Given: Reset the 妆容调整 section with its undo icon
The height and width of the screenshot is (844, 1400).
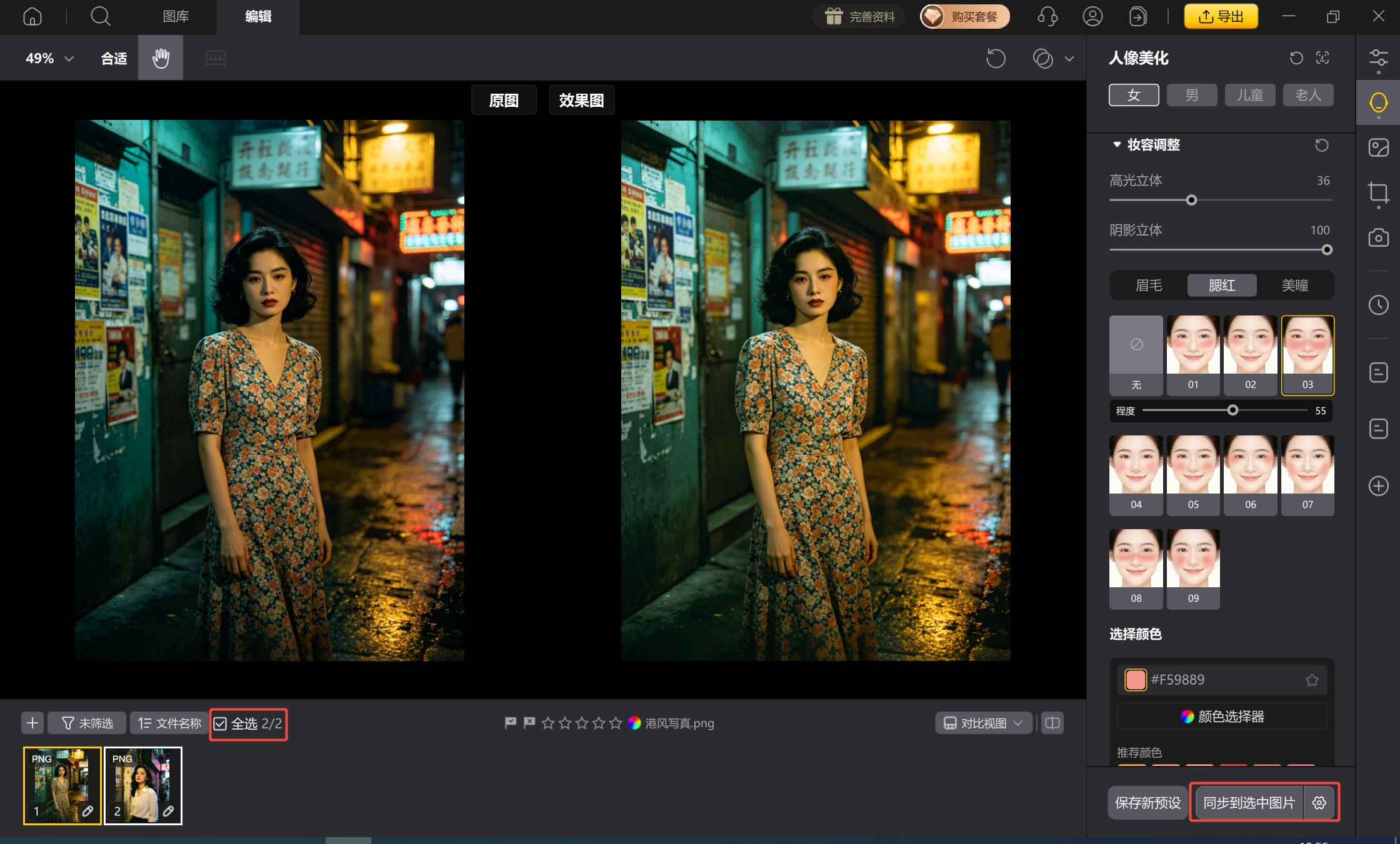Looking at the screenshot, I should point(1321,145).
